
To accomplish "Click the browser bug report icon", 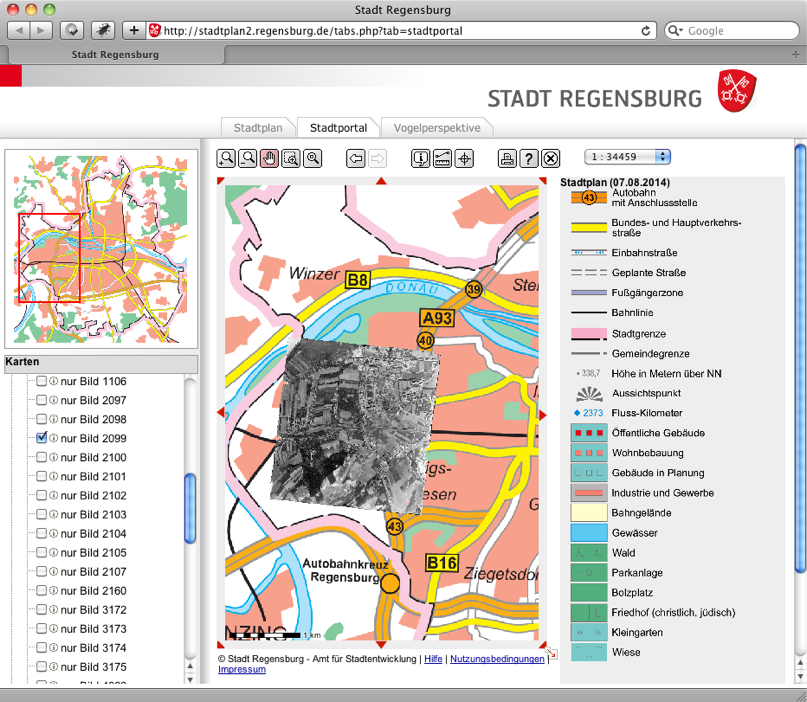I will pyautogui.click(x=103, y=31).
